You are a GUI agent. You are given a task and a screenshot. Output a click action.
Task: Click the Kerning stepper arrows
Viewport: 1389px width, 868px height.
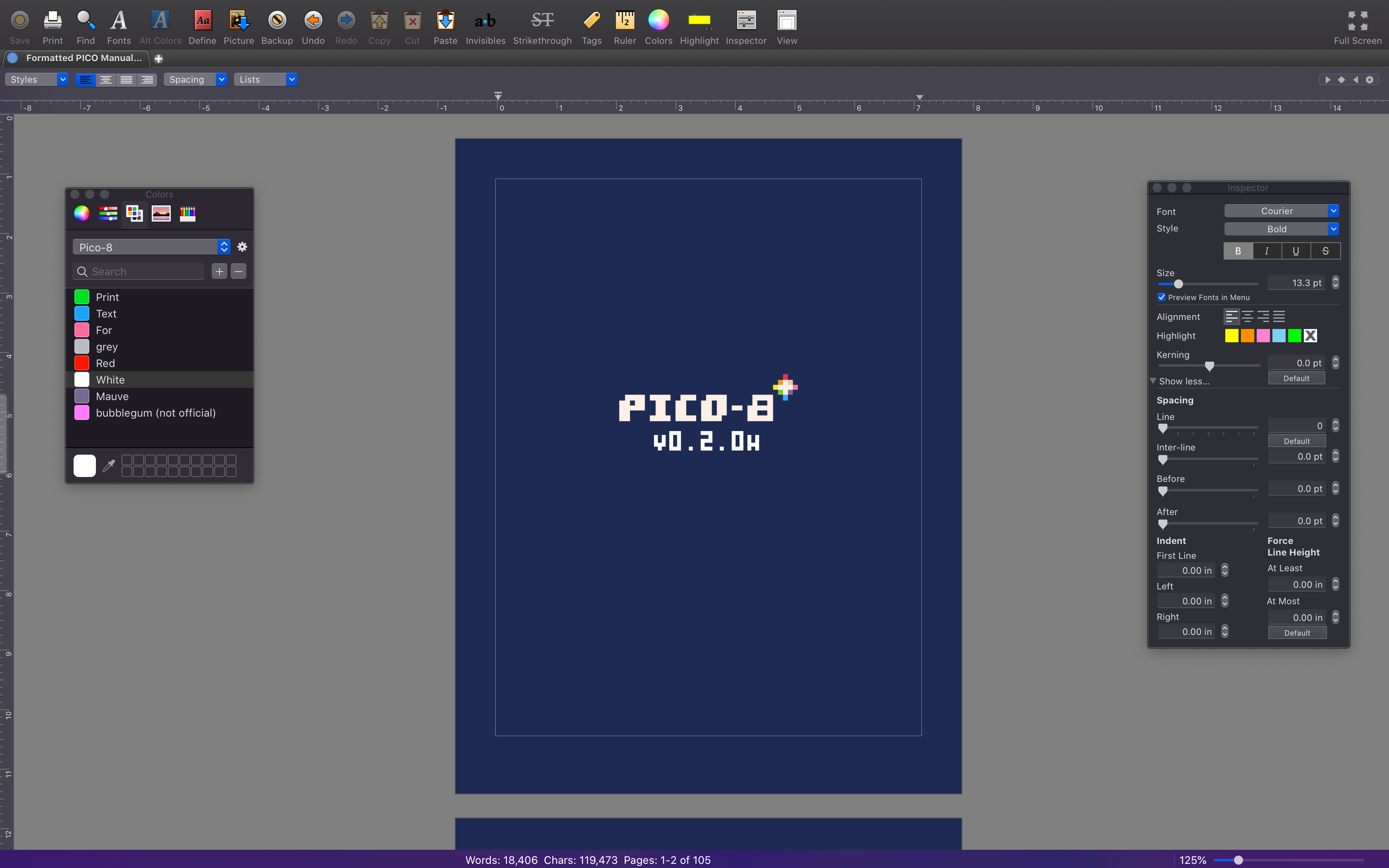click(x=1336, y=363)
